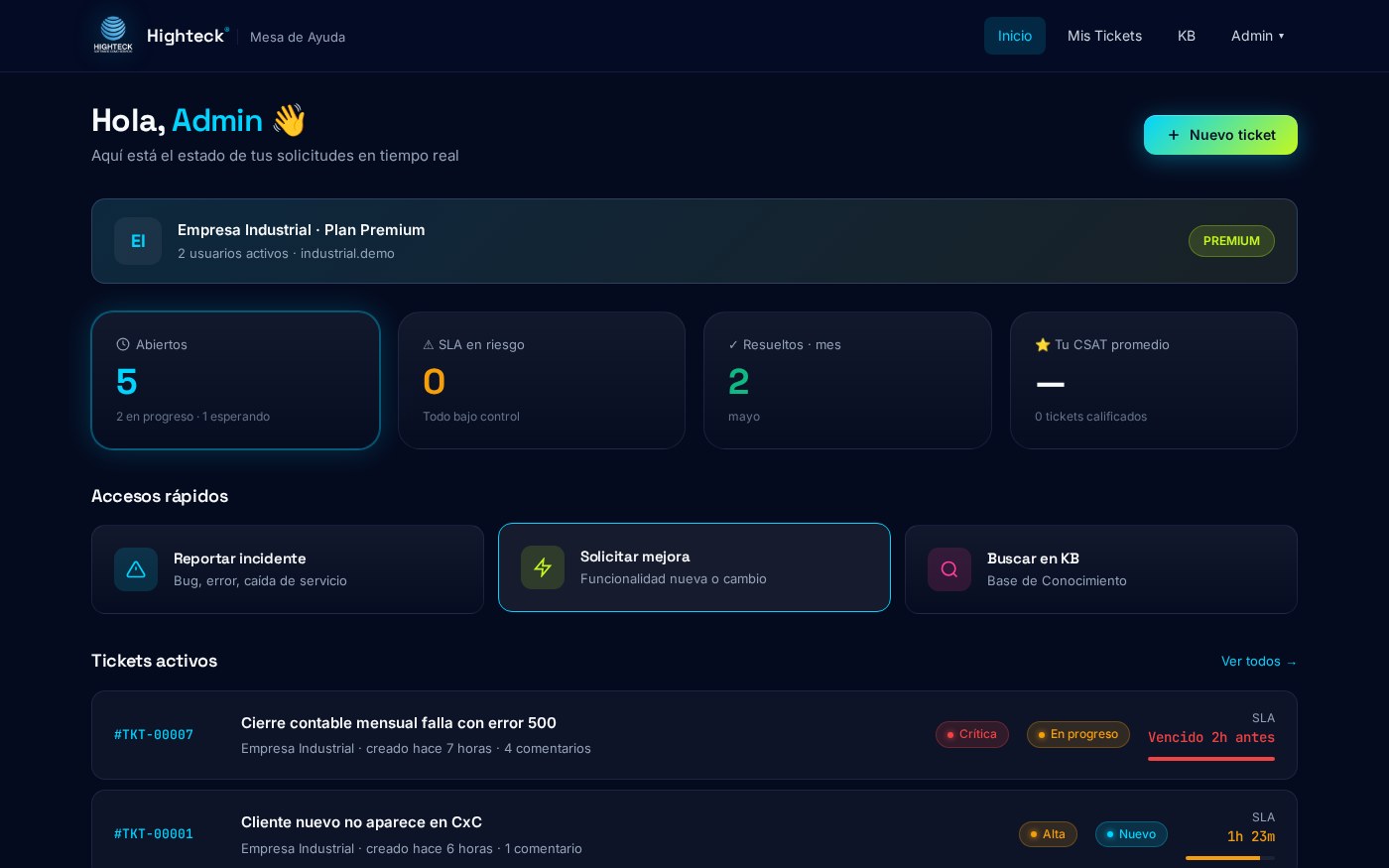The image size is (1389, 868).
Task: Open the Solicitar mejora quick access card
Action: click(694, 567)
